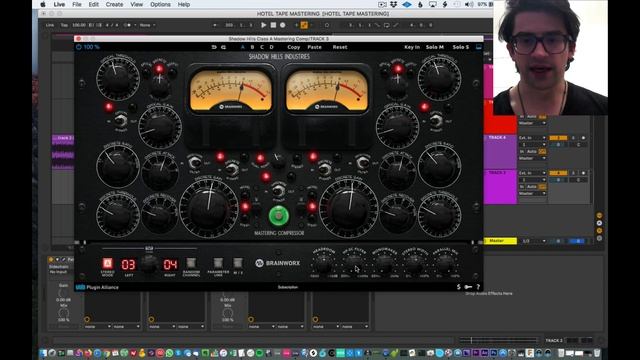The height and width of the screenshot is (360, 640).
Task: Open TRACK 3 input channel dropdown
Action: coord(532,180)
